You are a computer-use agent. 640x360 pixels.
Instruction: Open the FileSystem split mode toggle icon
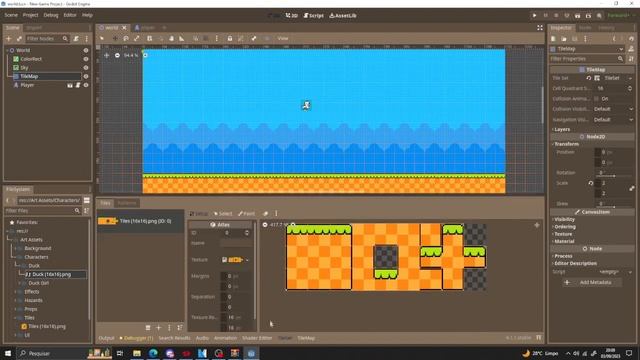point(87,200)
